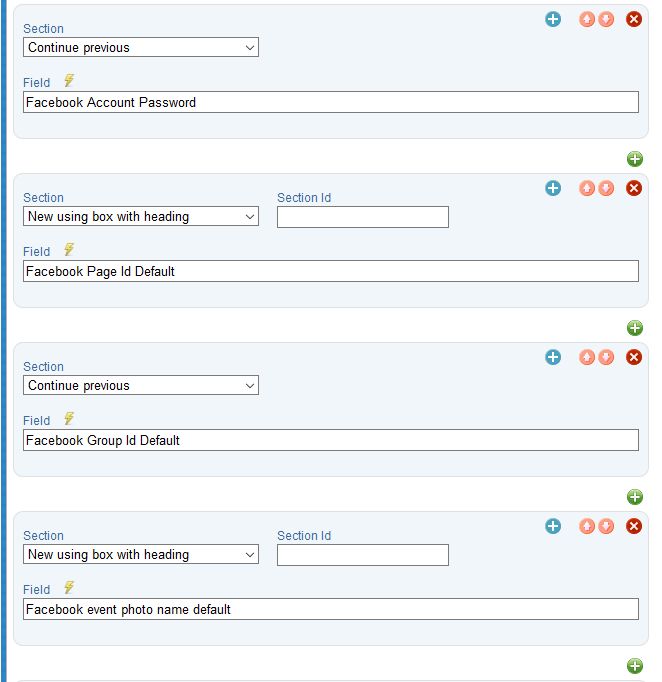Open Section dropdown above Facebook event photo name

141,554
